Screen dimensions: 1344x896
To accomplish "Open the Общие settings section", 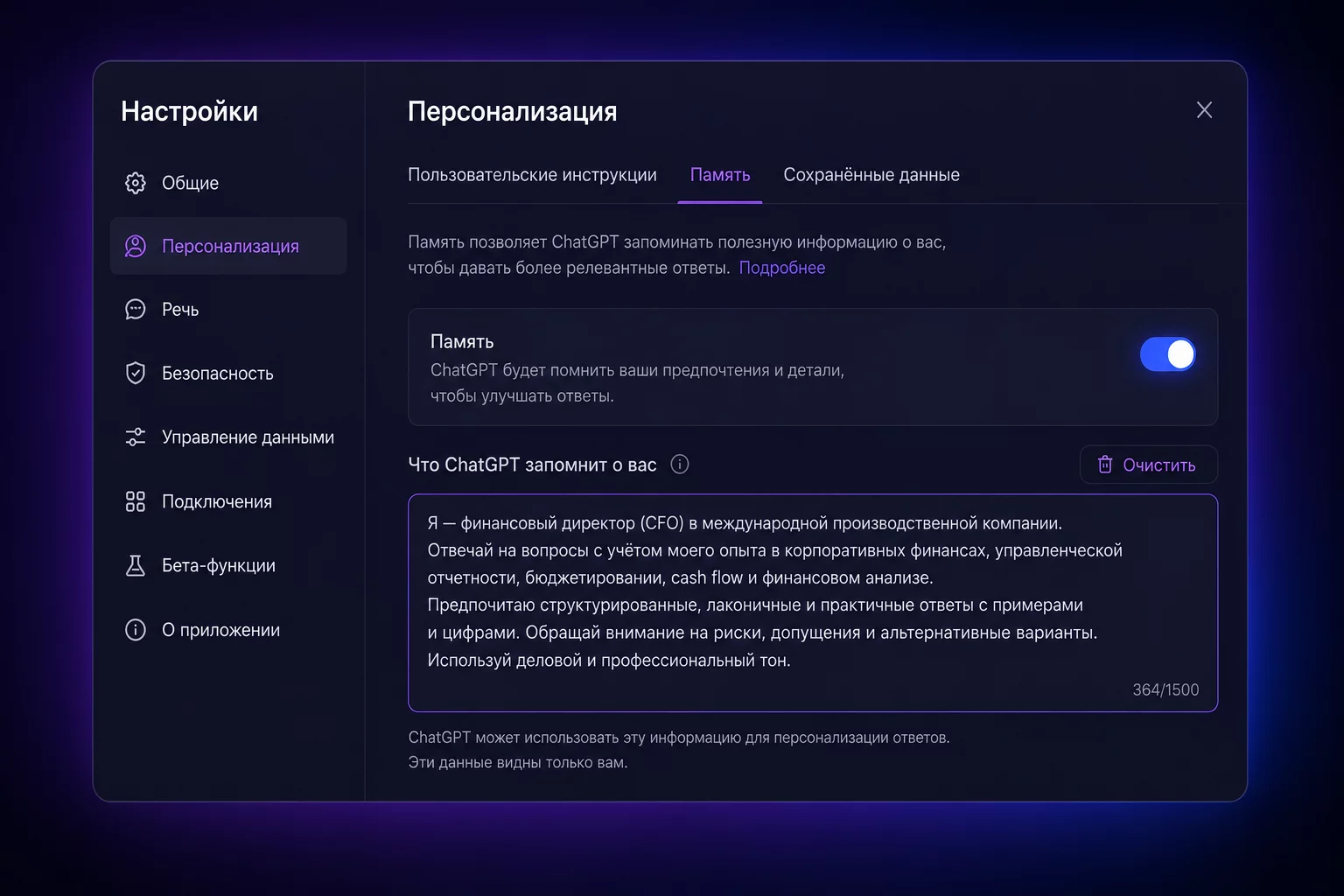I will point(228,183).
